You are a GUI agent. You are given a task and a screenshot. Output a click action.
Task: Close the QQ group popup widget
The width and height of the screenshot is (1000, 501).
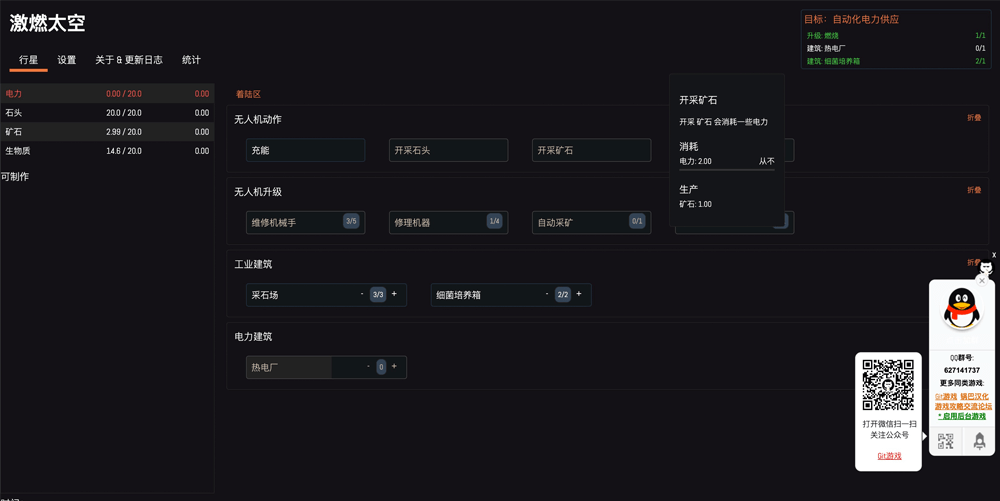[982, 280]
